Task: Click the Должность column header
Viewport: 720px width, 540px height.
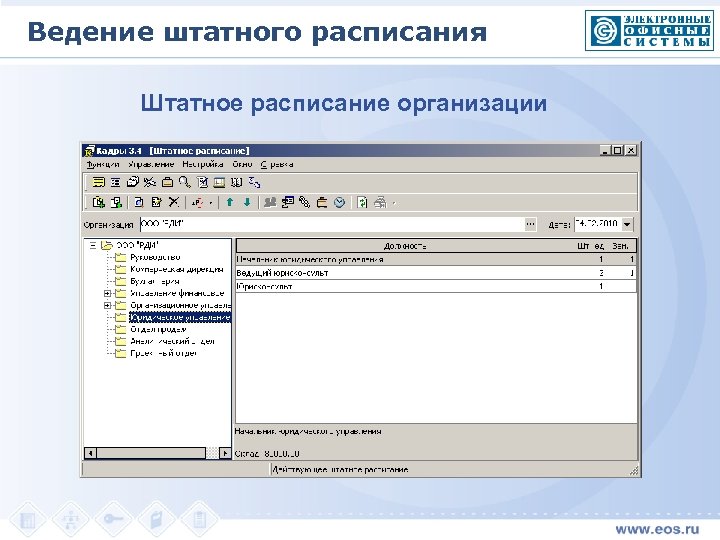Action: coord(405,246)
